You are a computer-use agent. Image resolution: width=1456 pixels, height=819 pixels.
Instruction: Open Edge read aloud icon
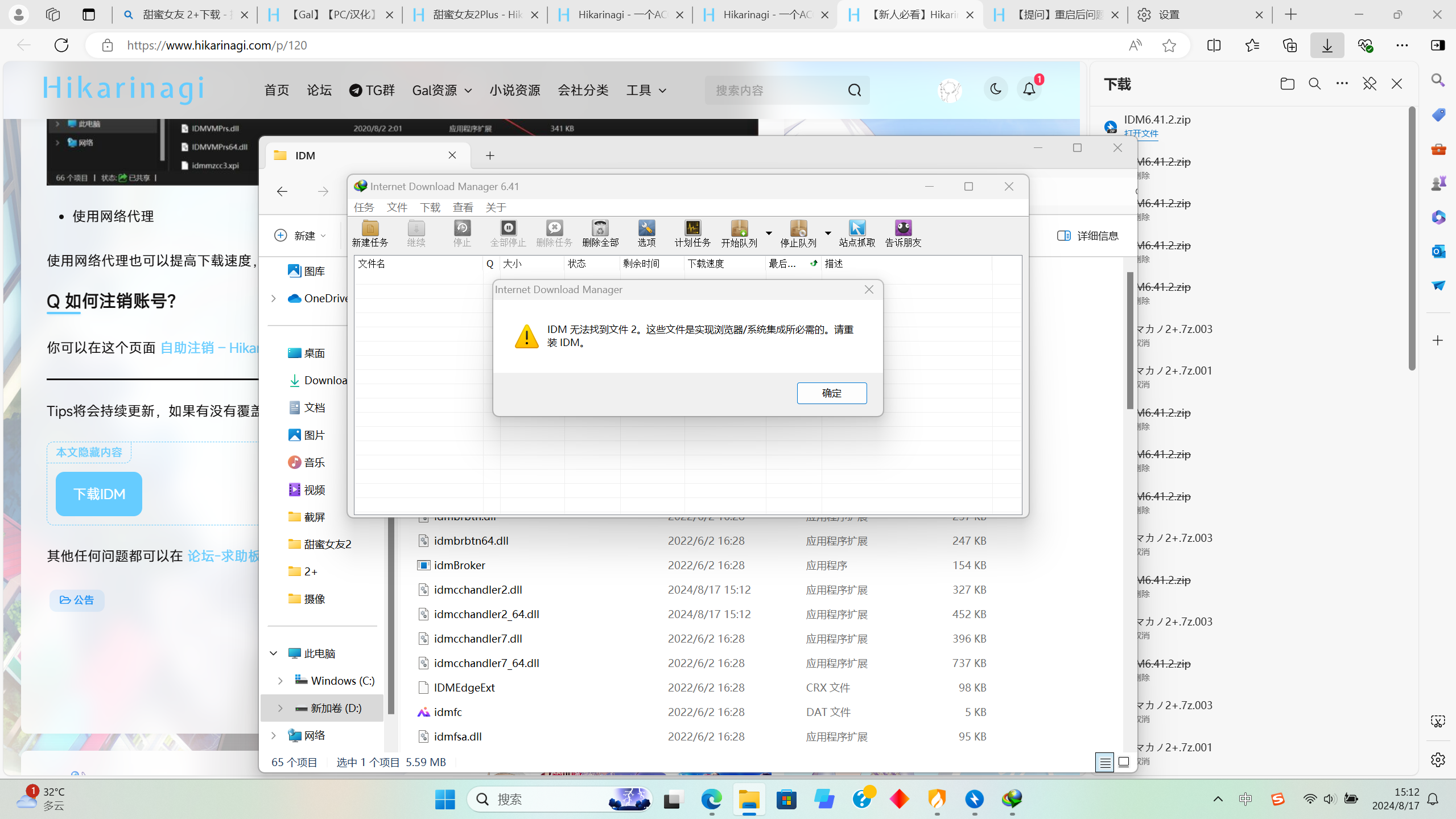click(1135, 46)
